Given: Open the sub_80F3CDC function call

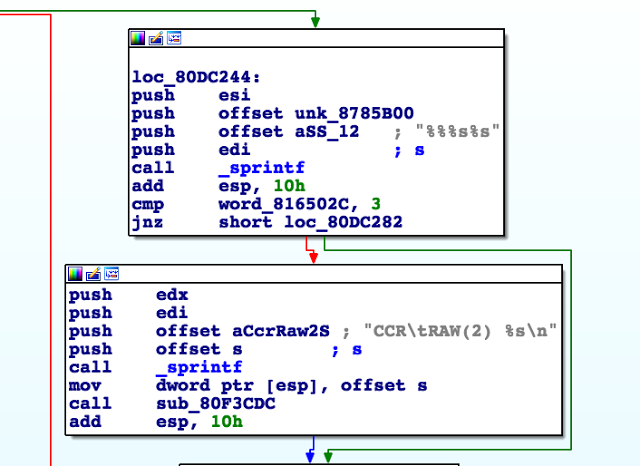Looking at the screenshot, I should pyautogui.click(x=216, y=404).
